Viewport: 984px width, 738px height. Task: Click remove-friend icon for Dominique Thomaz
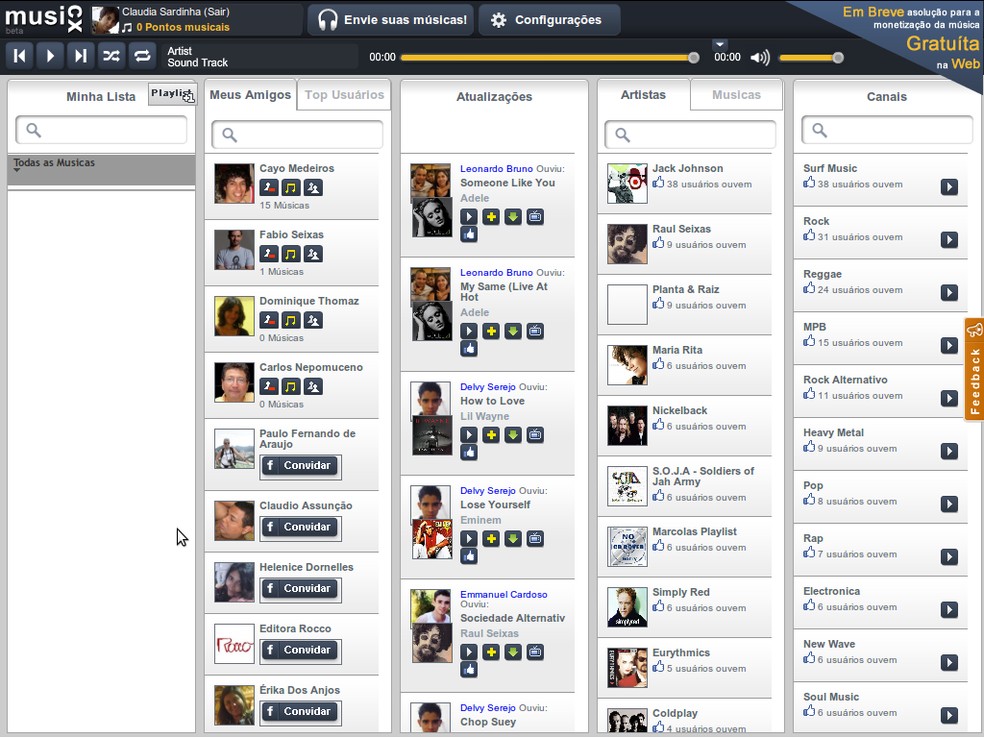(269, 320)
